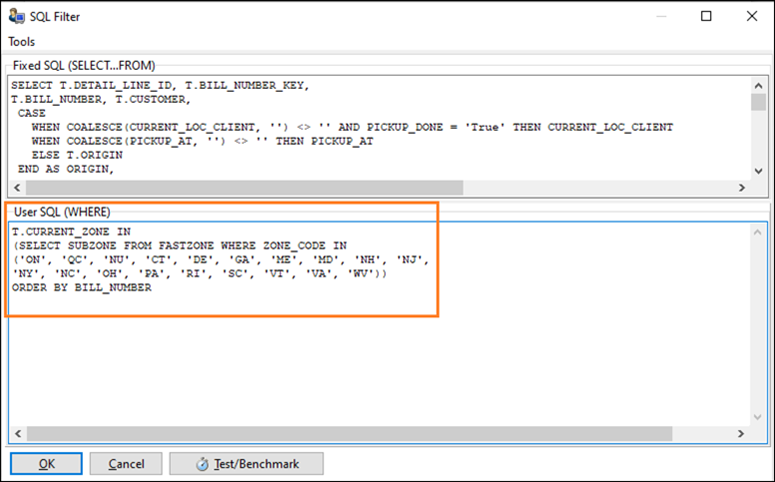Click the User SQL scroll-up arrow
The height and width of the screenshot is (482, 775).
(757, 232)
